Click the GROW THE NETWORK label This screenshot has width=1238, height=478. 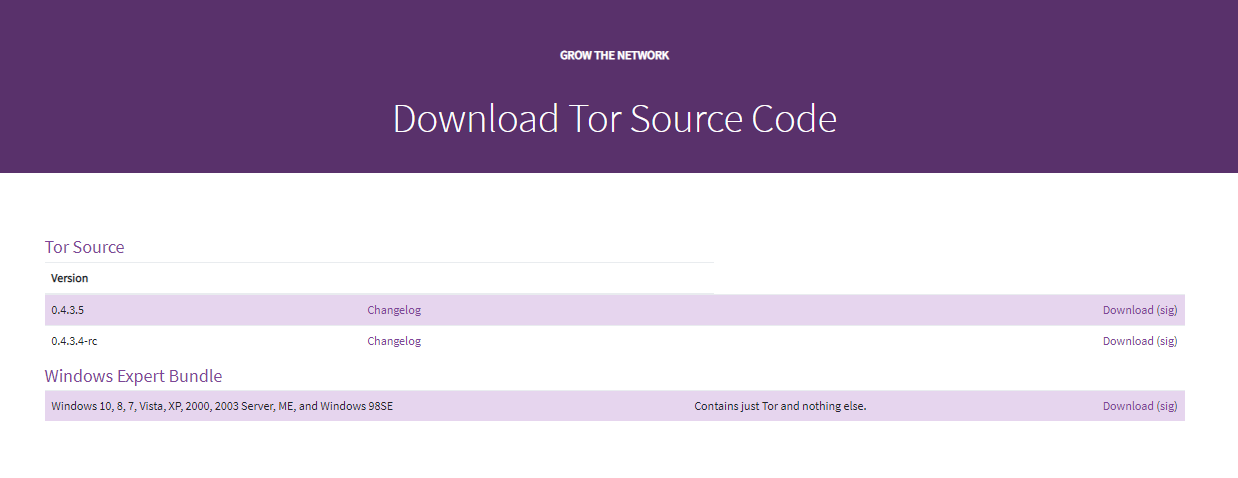(614, 56)
